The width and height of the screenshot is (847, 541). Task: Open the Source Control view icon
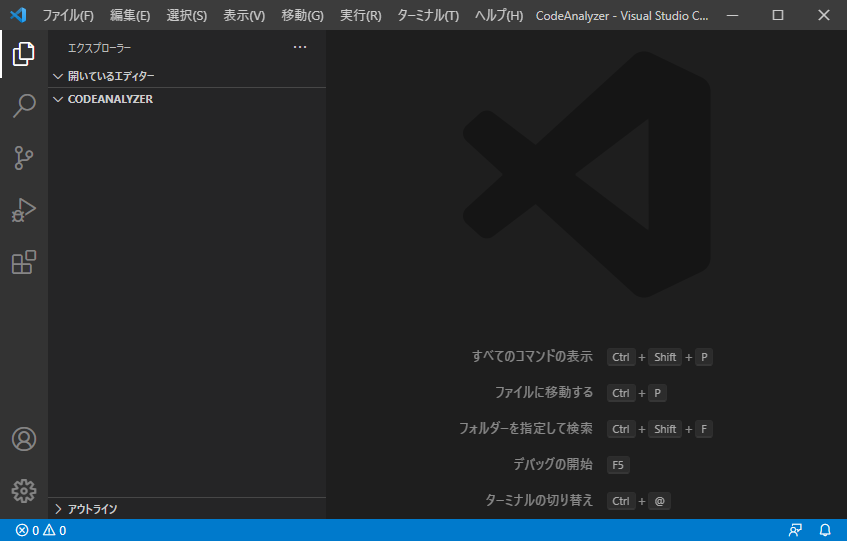24,158
